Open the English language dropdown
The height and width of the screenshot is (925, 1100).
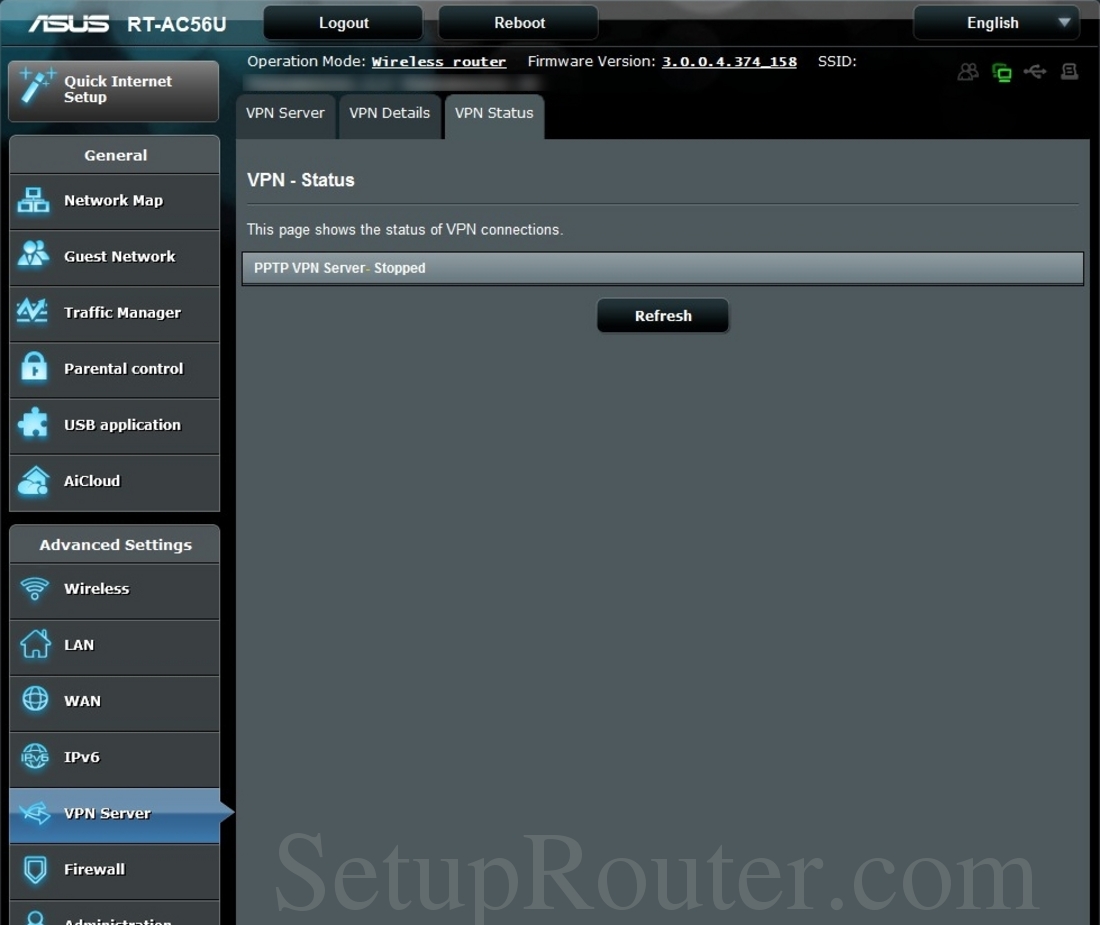click(996, 22)
